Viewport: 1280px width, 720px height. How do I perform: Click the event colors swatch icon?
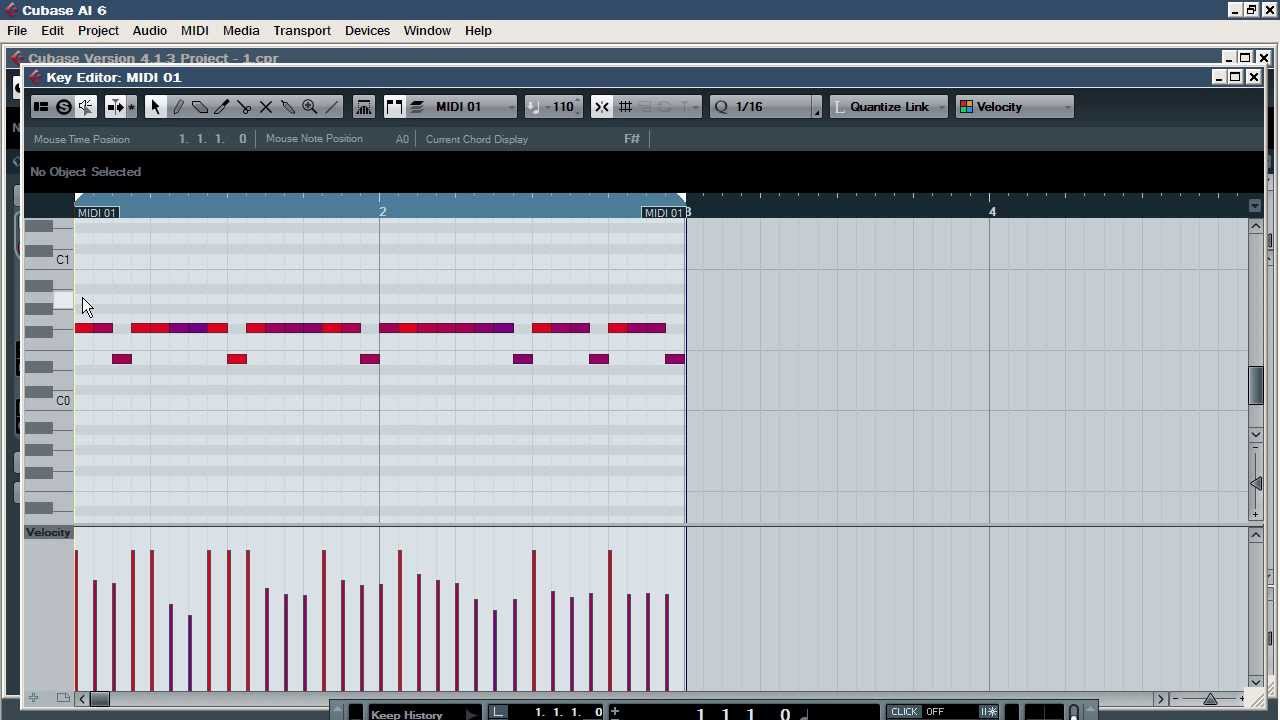pos(966,107)
